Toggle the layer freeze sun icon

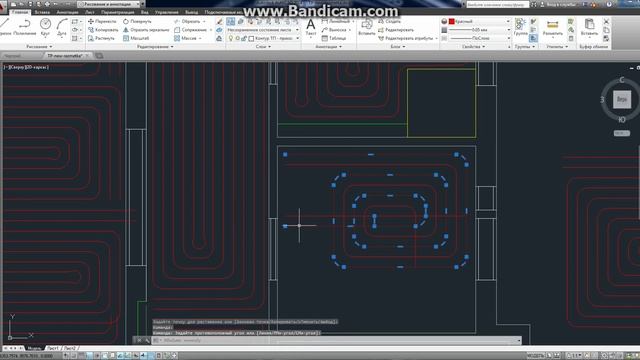point(237,38)
